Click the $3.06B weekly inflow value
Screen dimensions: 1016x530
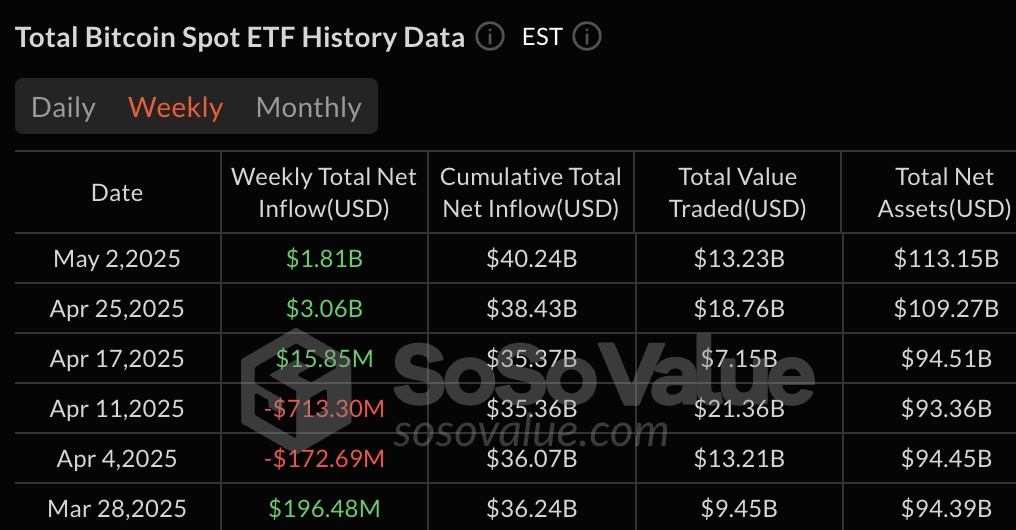coord(324,309)
